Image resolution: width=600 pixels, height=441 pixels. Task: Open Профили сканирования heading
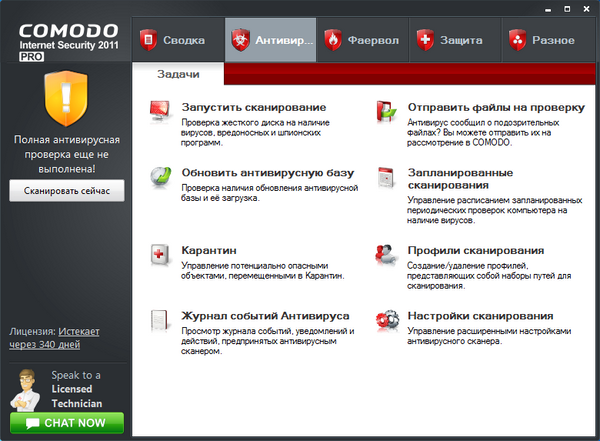(476, 250)
